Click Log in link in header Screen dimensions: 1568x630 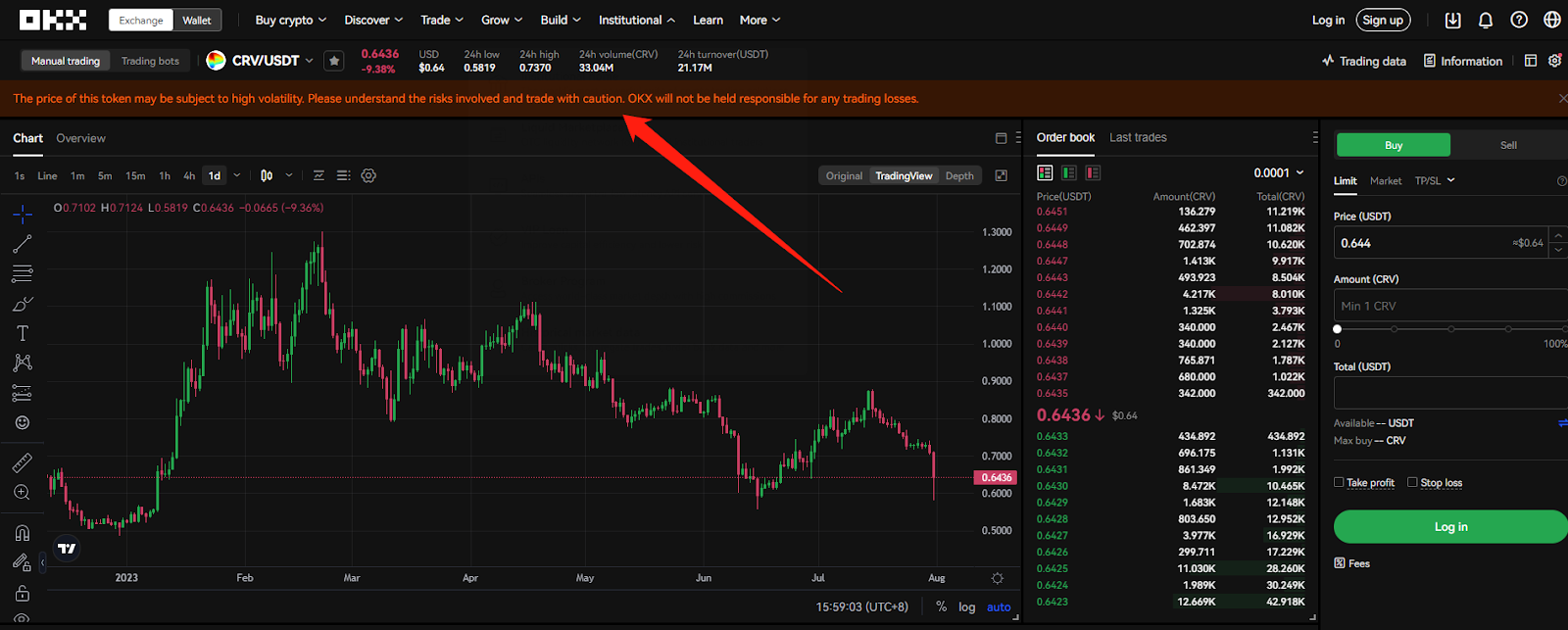pos(1328,20)
